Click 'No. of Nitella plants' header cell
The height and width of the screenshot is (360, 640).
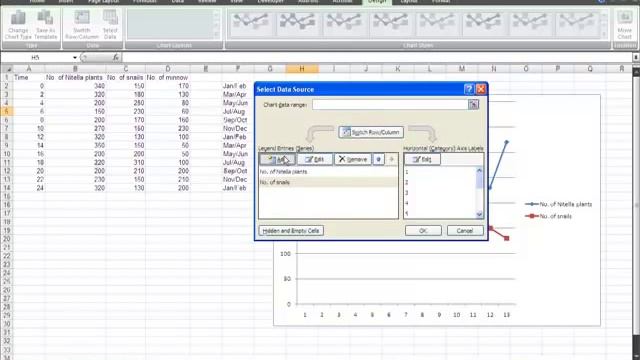point(75,77)
